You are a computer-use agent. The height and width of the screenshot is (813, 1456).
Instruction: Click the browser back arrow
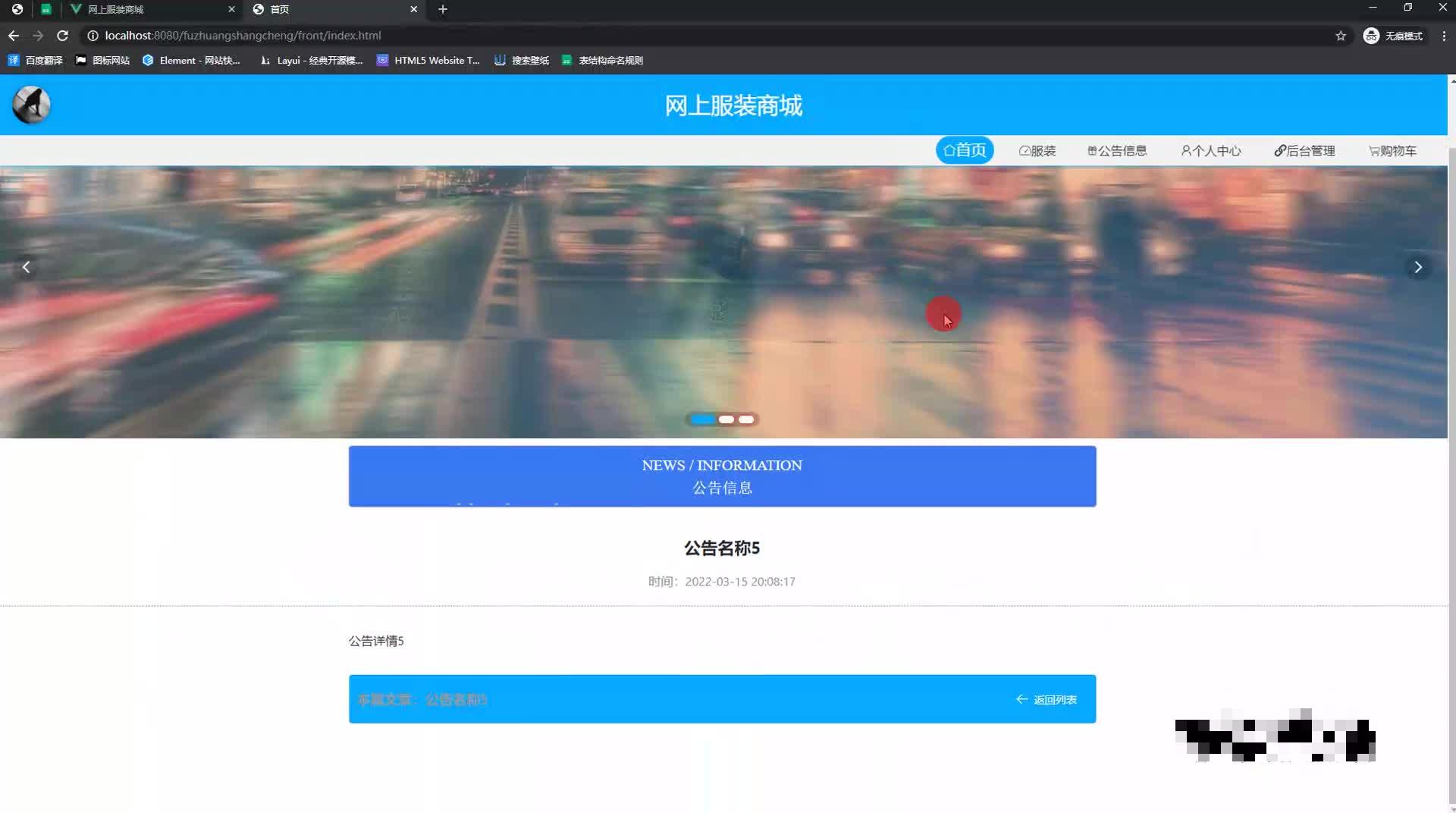point(14,36)
